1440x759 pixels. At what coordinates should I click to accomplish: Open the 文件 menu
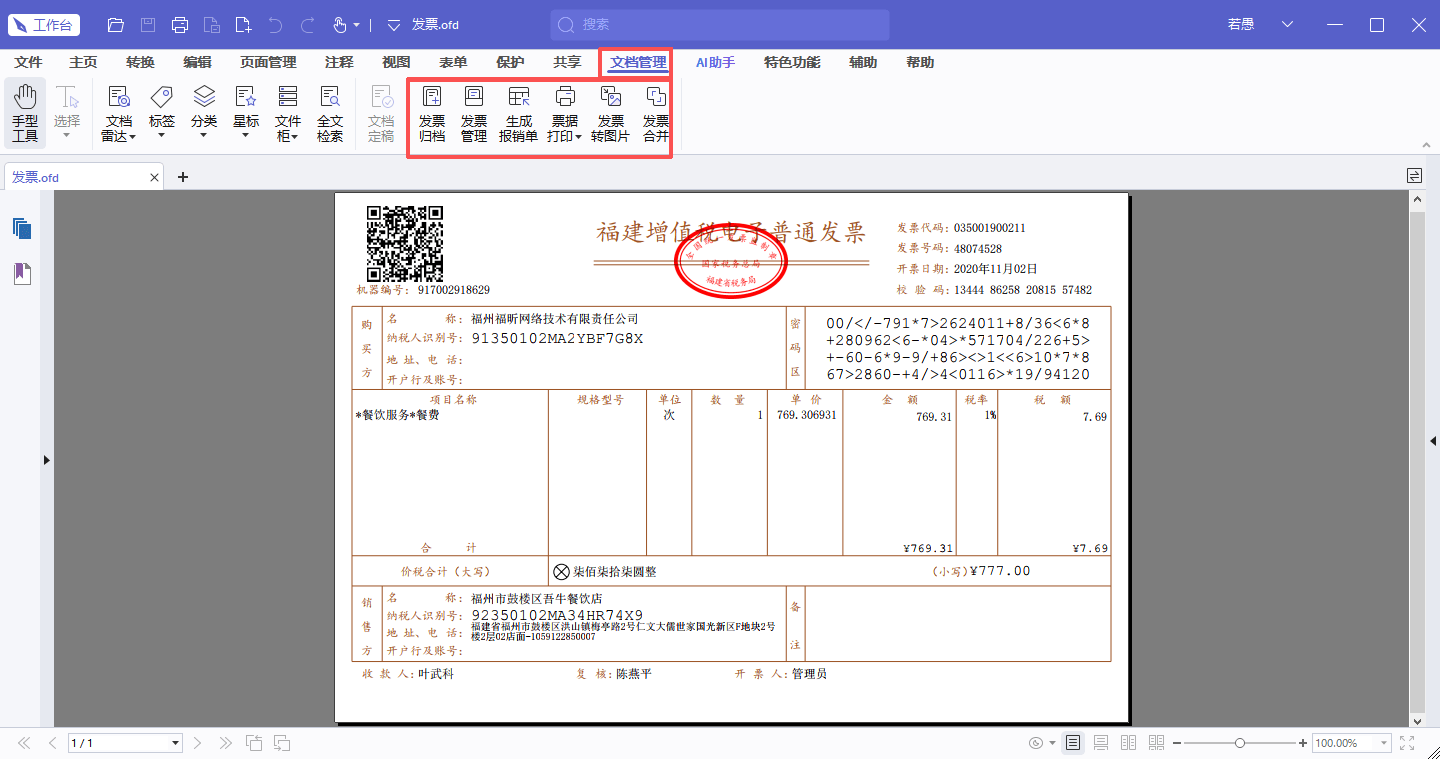(29, 62)
